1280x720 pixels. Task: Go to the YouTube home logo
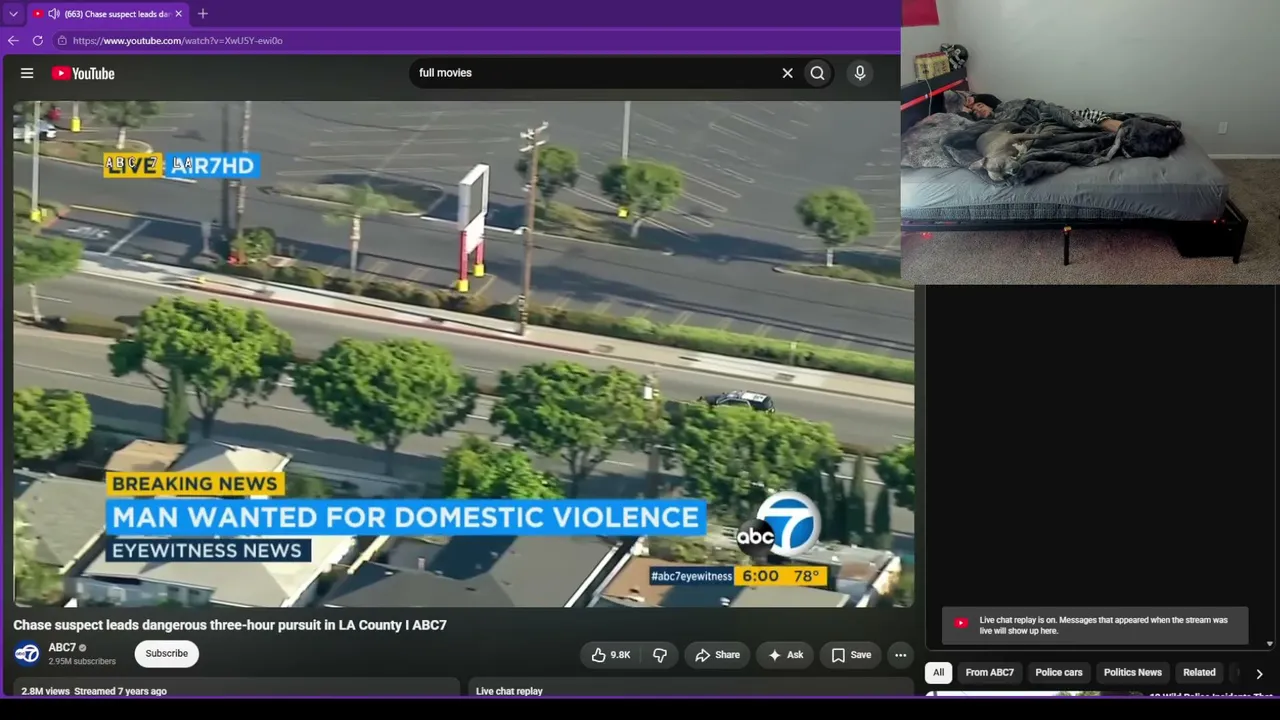click(x=83, y=73)
